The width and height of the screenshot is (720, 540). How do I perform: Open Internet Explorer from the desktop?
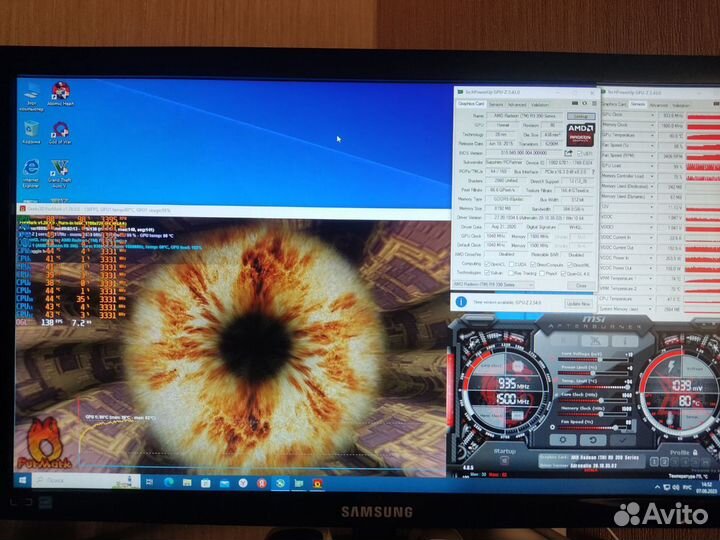point(31,174)
